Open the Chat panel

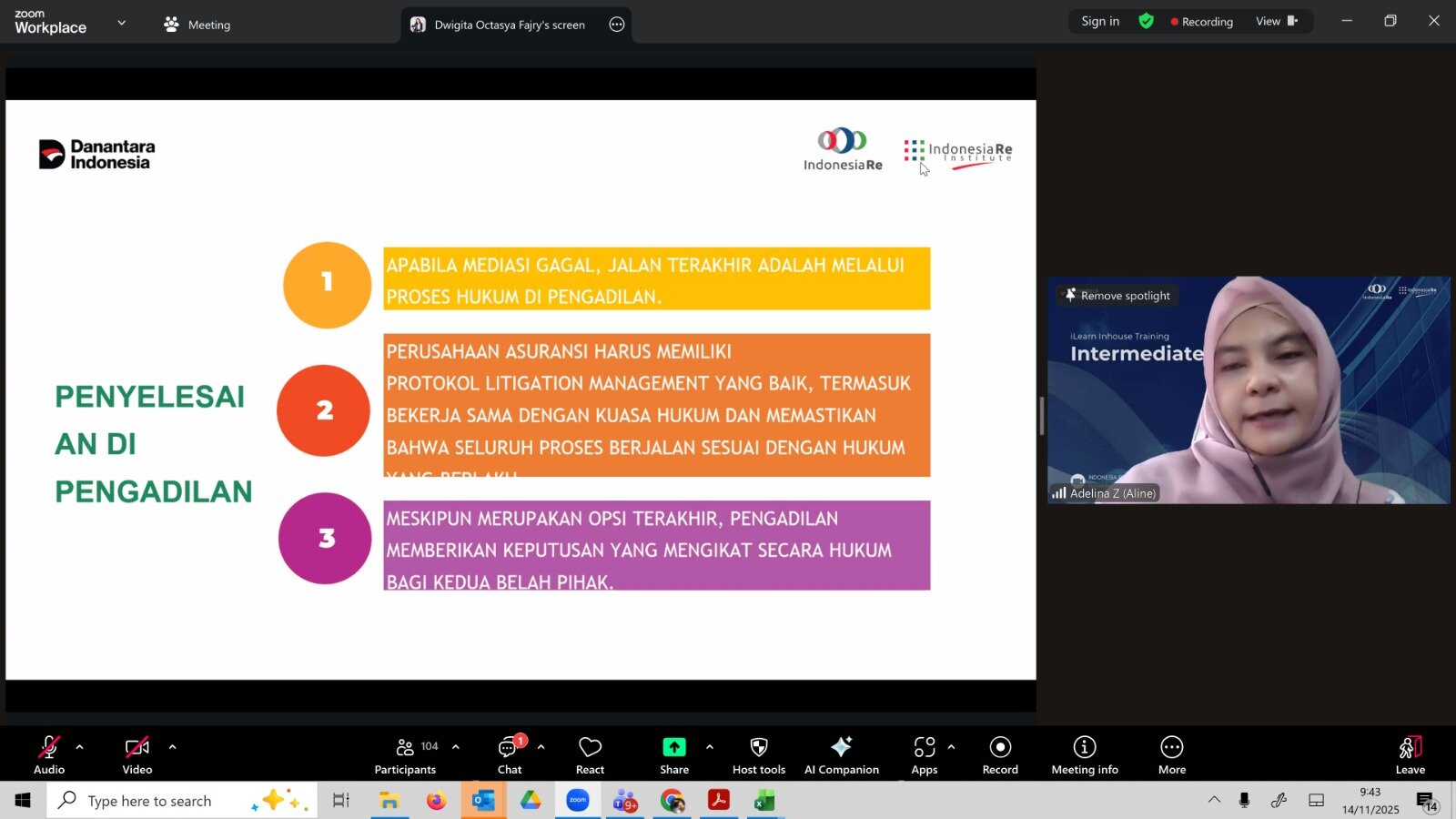[509, 755]
